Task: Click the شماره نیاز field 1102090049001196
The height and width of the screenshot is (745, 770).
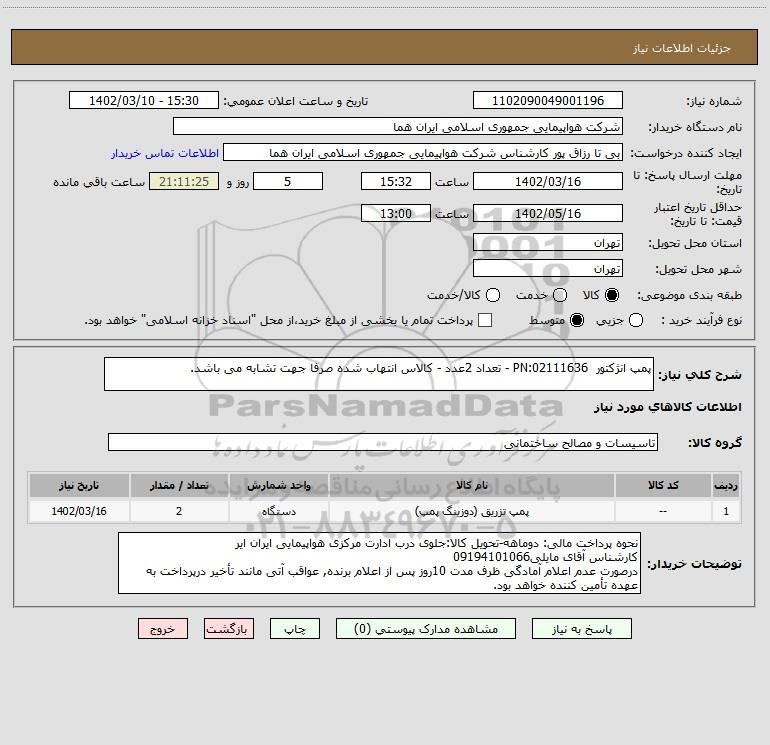Action: click(x=548, y=100)
